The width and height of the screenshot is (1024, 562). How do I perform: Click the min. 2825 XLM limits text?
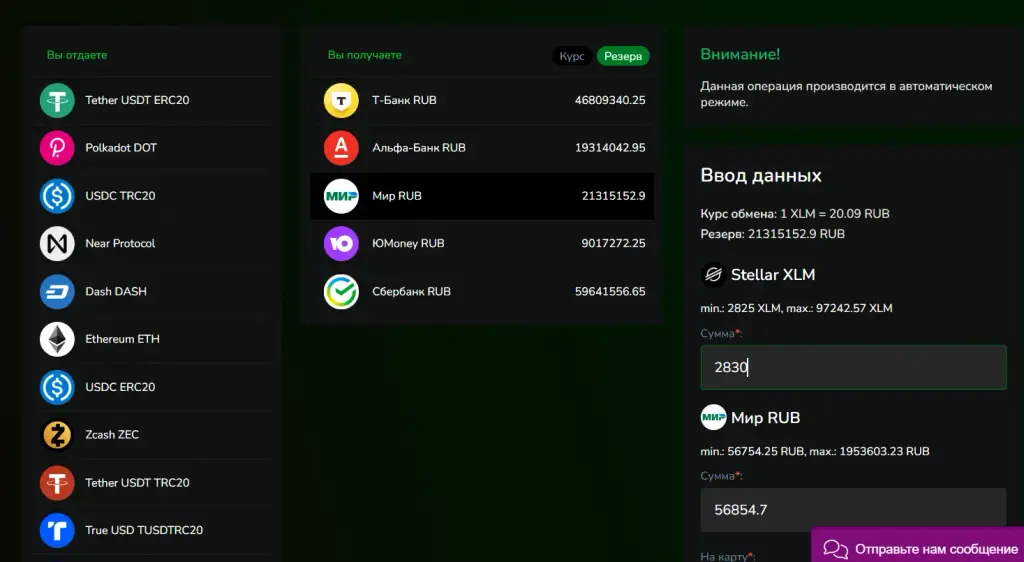coord(796,308)
